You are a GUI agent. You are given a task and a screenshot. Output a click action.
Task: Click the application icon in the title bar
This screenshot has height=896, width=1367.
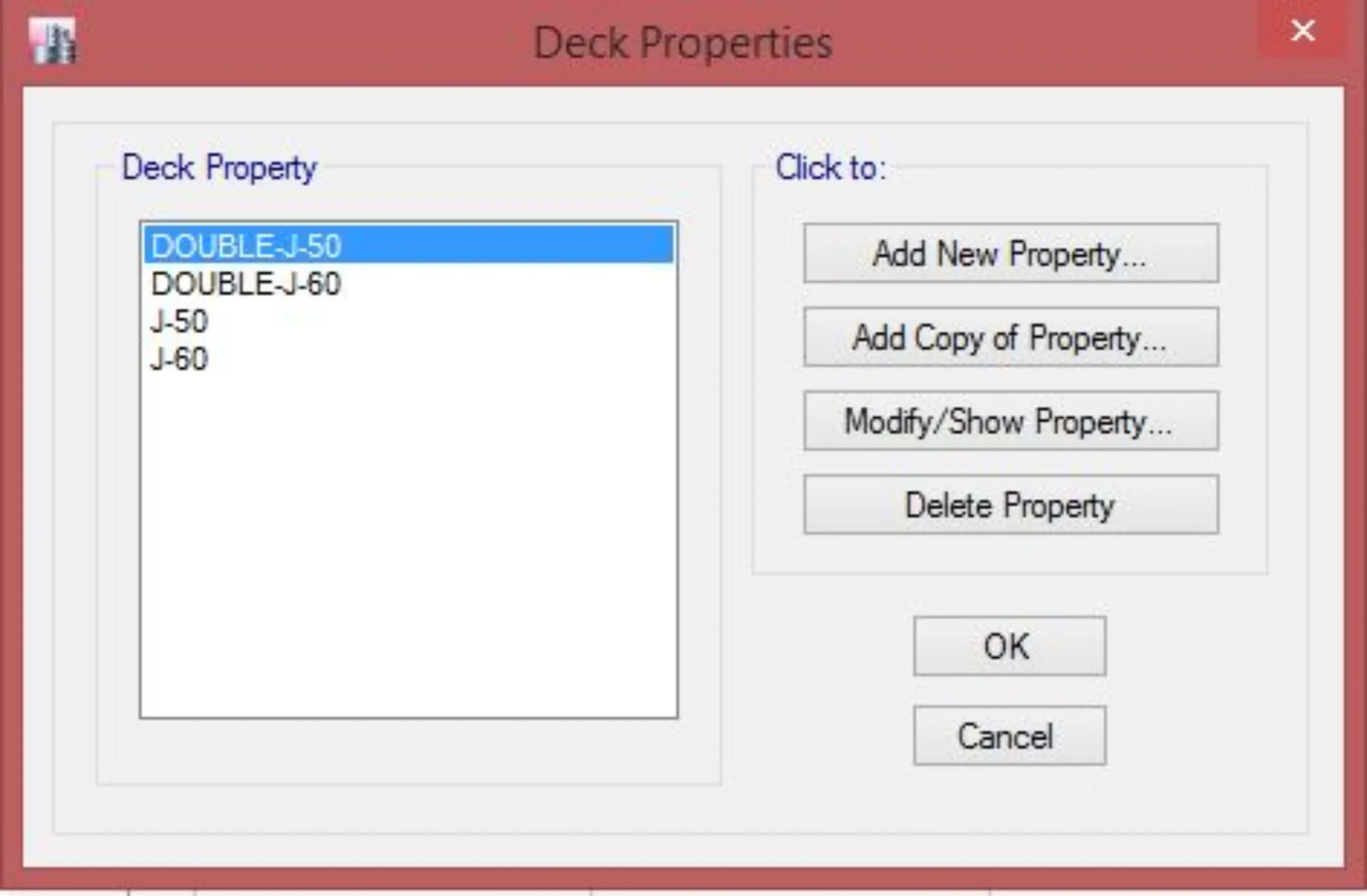point(53,41)
